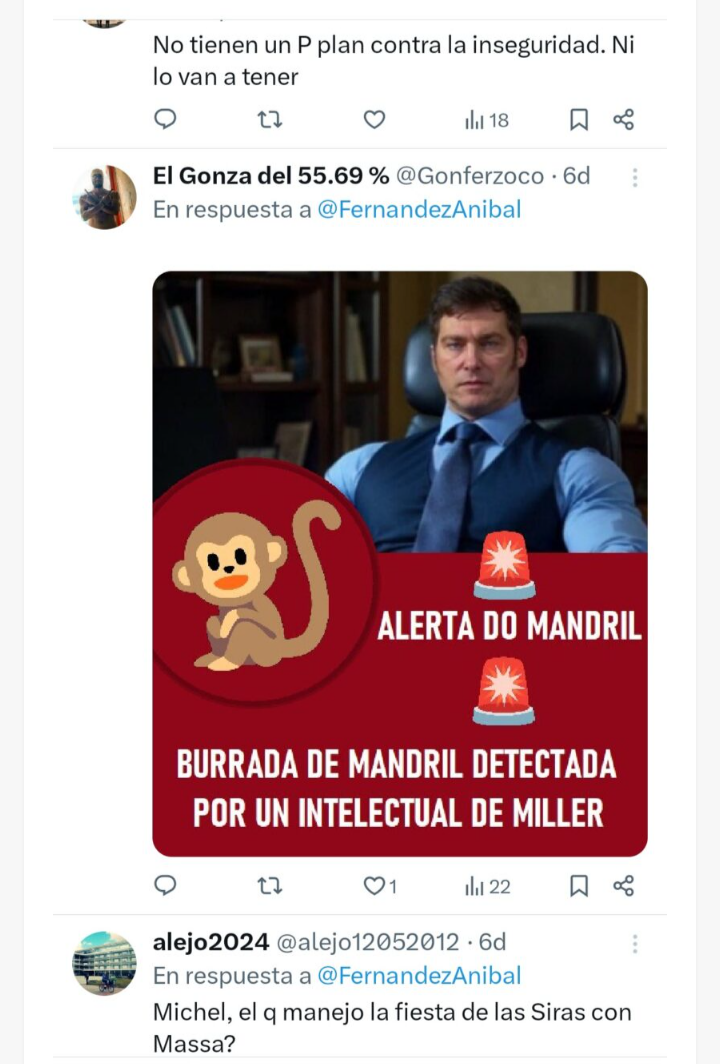Image resolution: width=720 pixels, height=1064 pixels.
Task: Bookmark El Gonza's meme tweet
Action: (x=578, y=886)
